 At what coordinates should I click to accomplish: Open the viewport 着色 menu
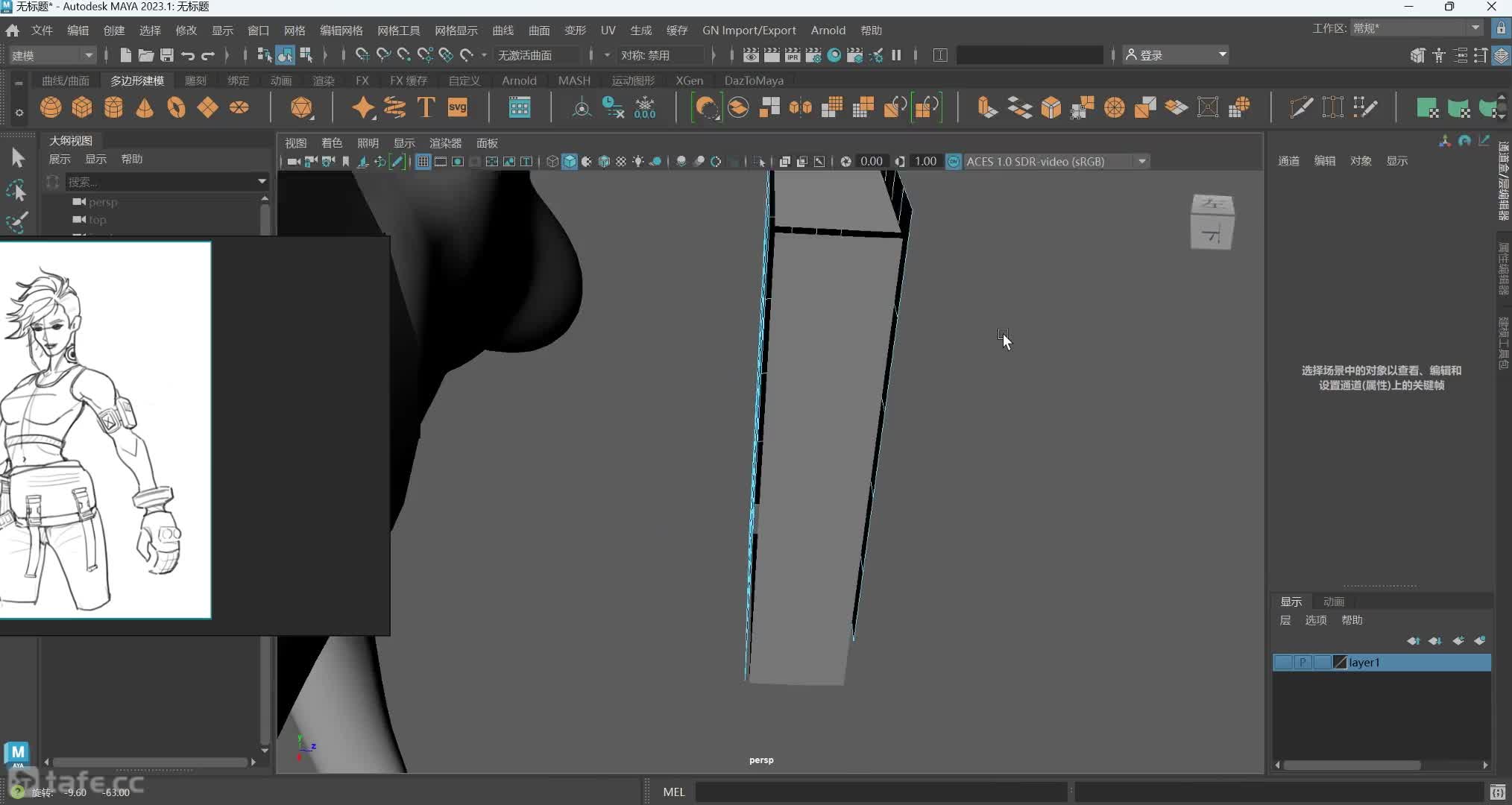point(332,143)
